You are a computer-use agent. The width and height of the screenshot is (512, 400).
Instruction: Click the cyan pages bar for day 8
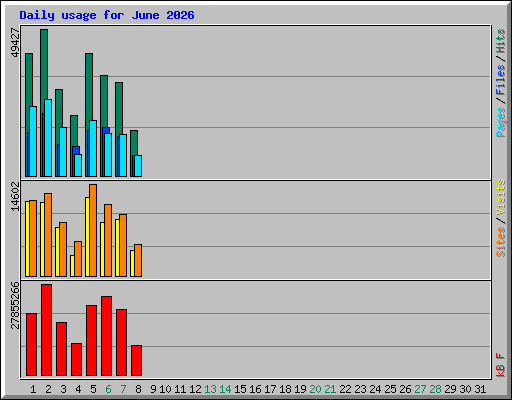tap(138, 166)
